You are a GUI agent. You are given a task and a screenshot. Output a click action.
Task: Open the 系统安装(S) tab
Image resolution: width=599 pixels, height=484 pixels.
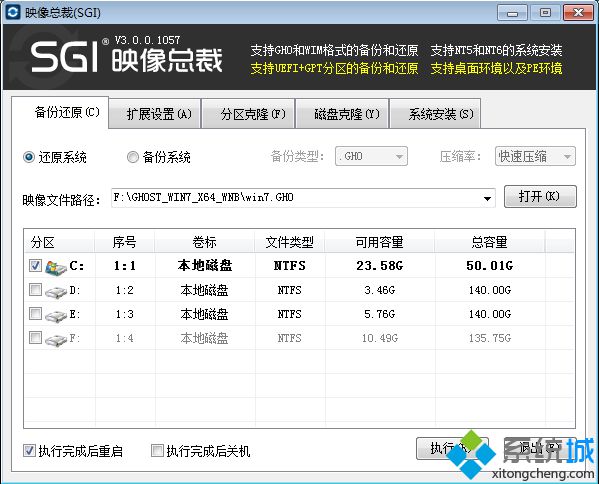tap(435, 114)
